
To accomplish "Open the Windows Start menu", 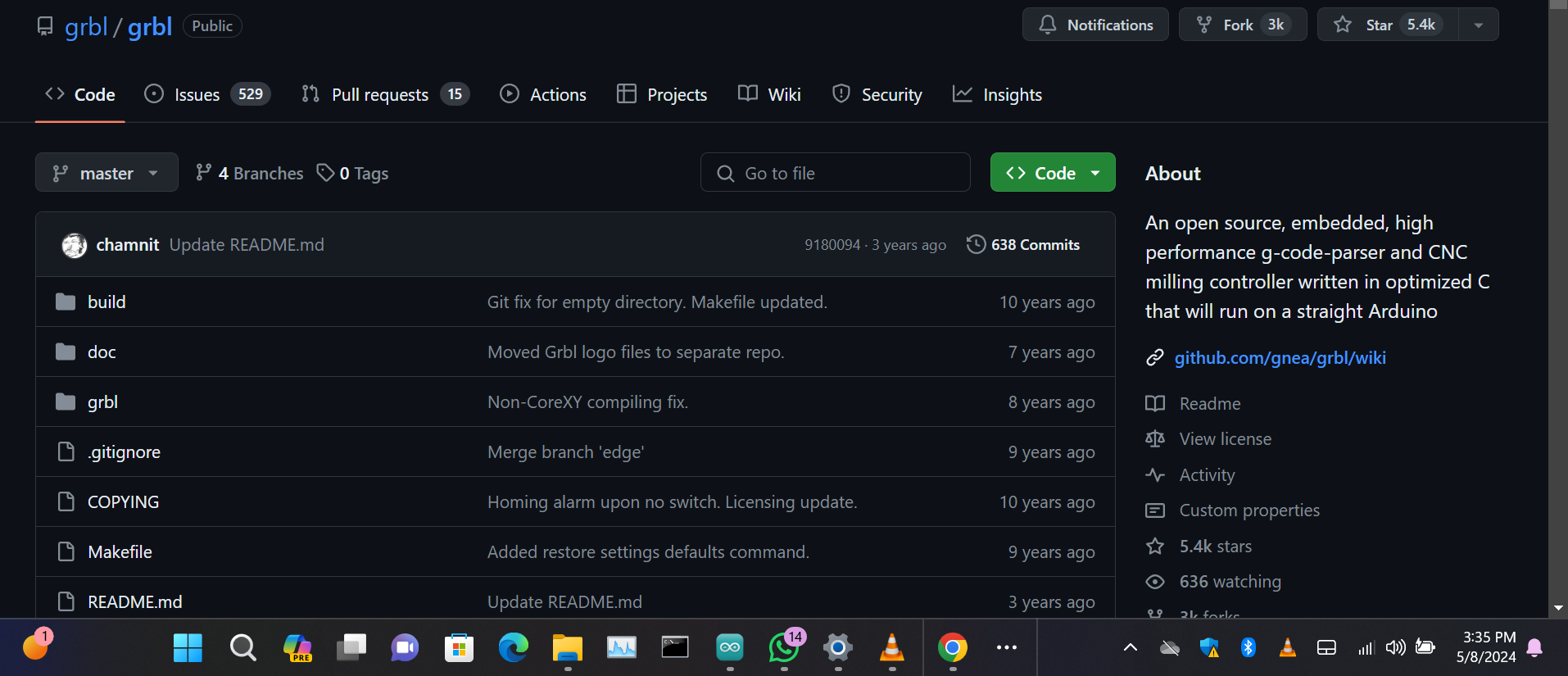I will pyautogui.click(x=188, y=647).
